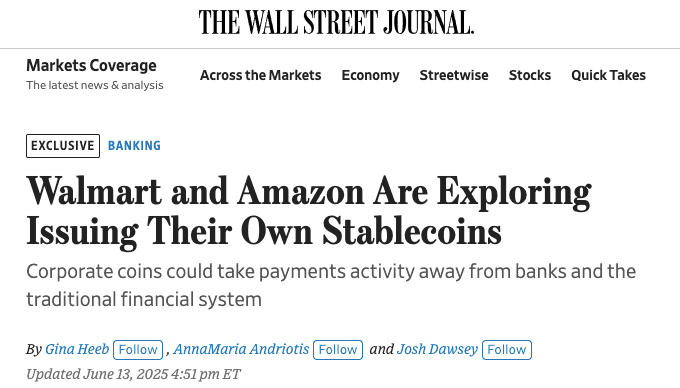Screen dimensions: 680x388
Task: Click 'The latest news & analysis' tagline
Action: [95, 85]
